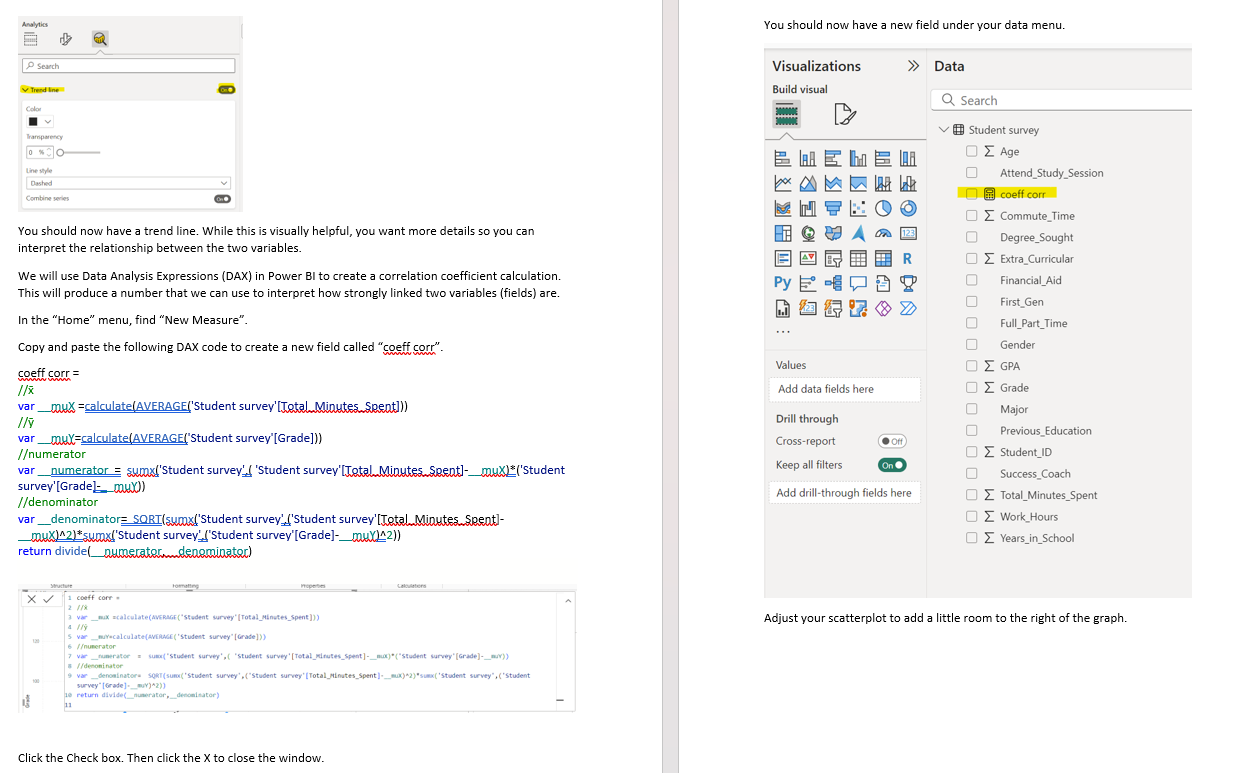Select the R script visual icon
This screenshot has width=1234, height=773.
click(x=908, y=258)
